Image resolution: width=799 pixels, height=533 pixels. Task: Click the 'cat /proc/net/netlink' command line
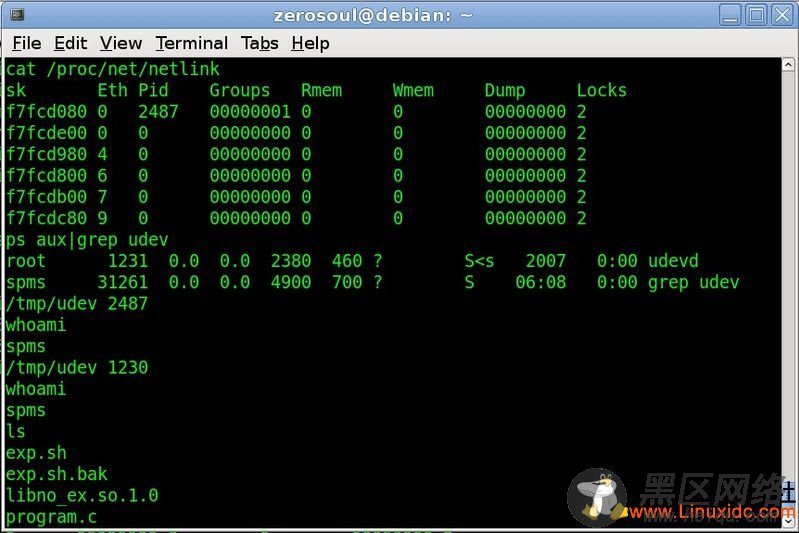(x=113, y=69)
